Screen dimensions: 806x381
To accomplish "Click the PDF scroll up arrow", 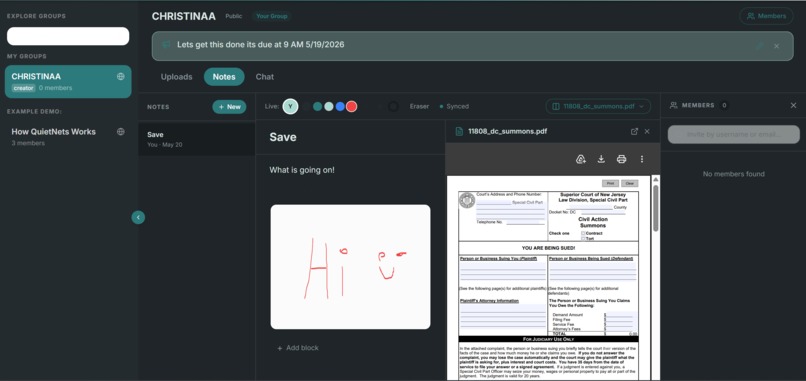I will 655,179.
